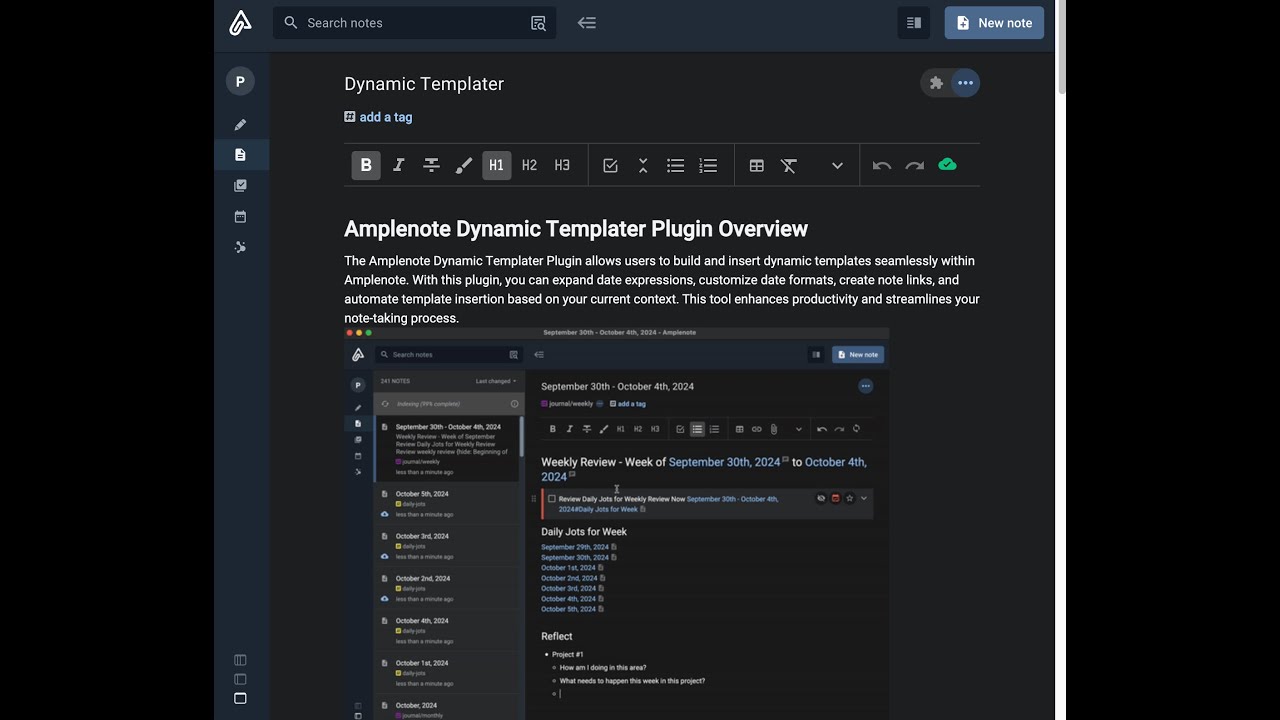Switch to Tasks mode checklist icon
The height and width of the screenshot is (720, 1280).
[x=240, y=186]
